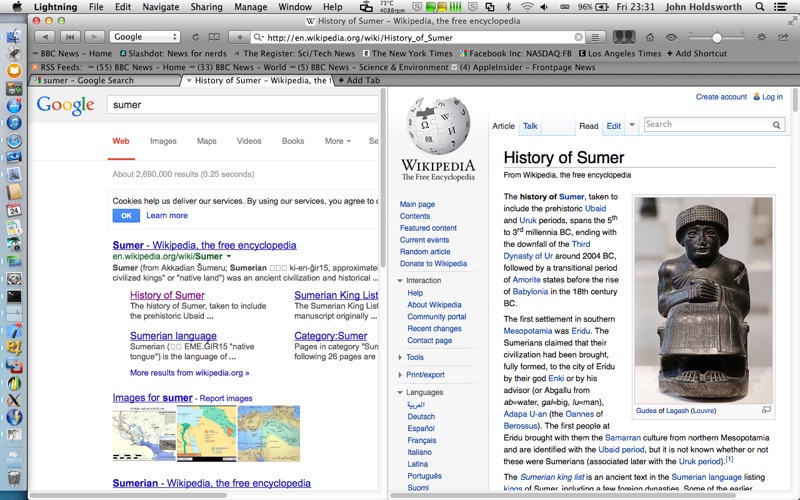
Task: Click the magnifier icon in address bar
Action: coord(259,37)
